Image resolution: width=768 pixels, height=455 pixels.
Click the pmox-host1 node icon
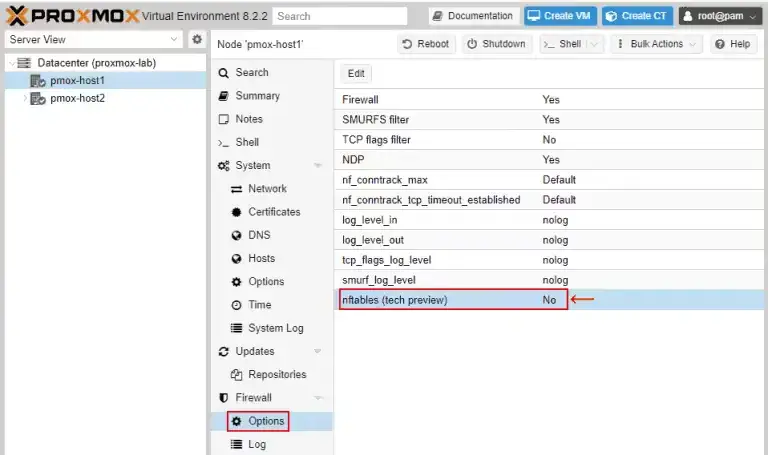(x=38, y=80)
